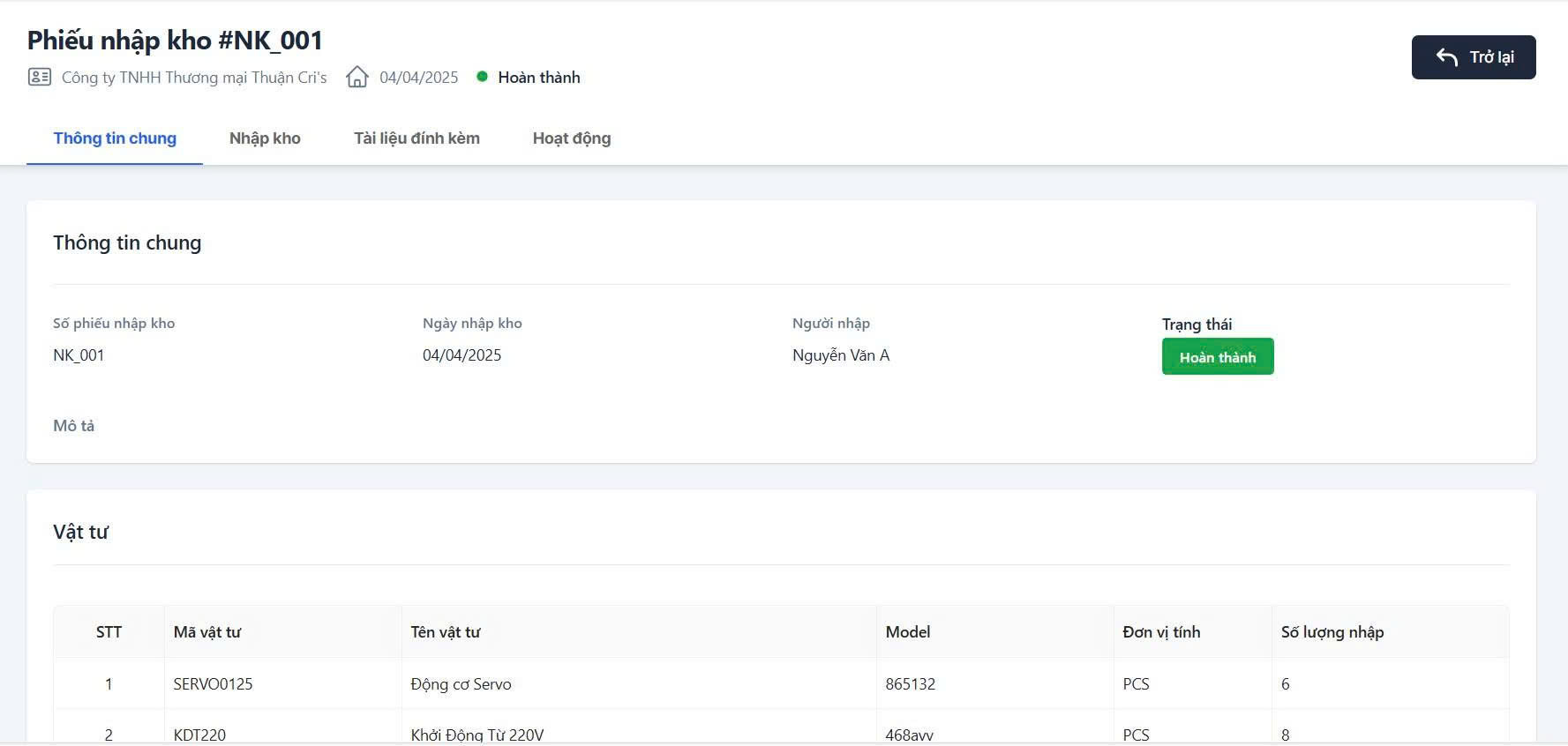Click the Số lượng nhập column header
This screenshot has height=746, width=1568.
click(x=1332, y=632)
